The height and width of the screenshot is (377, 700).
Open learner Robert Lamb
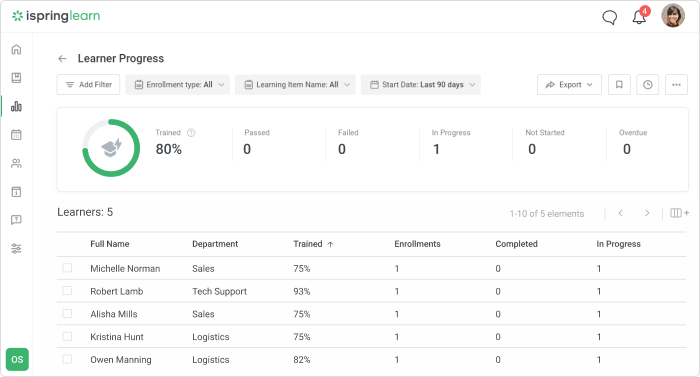pos(117,291)
